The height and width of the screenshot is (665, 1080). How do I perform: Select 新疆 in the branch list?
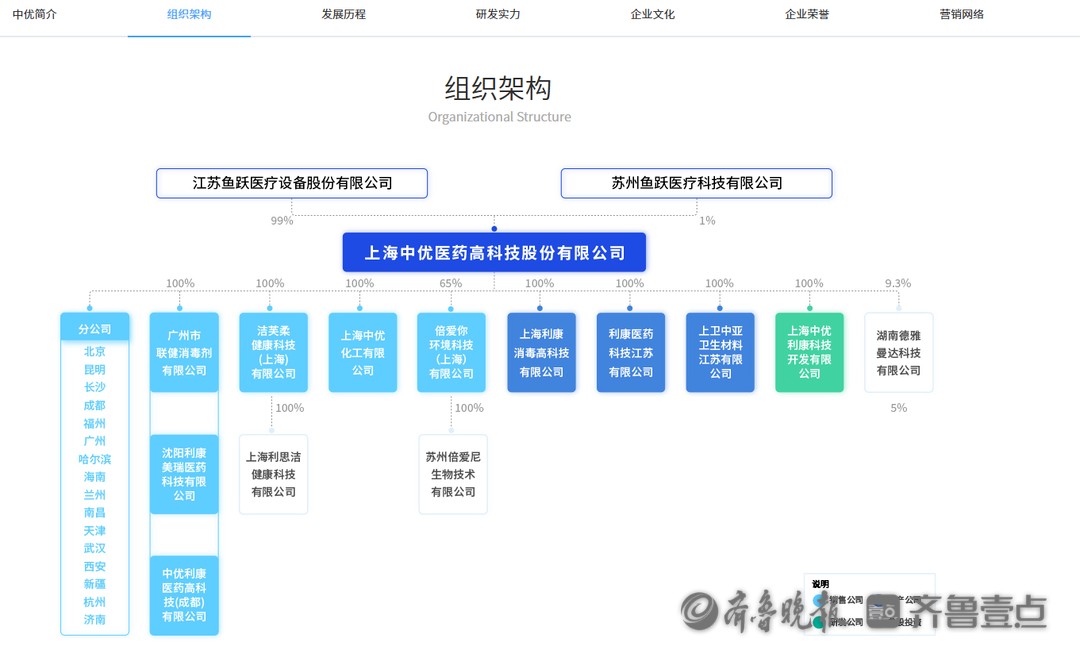coord(94,584)
